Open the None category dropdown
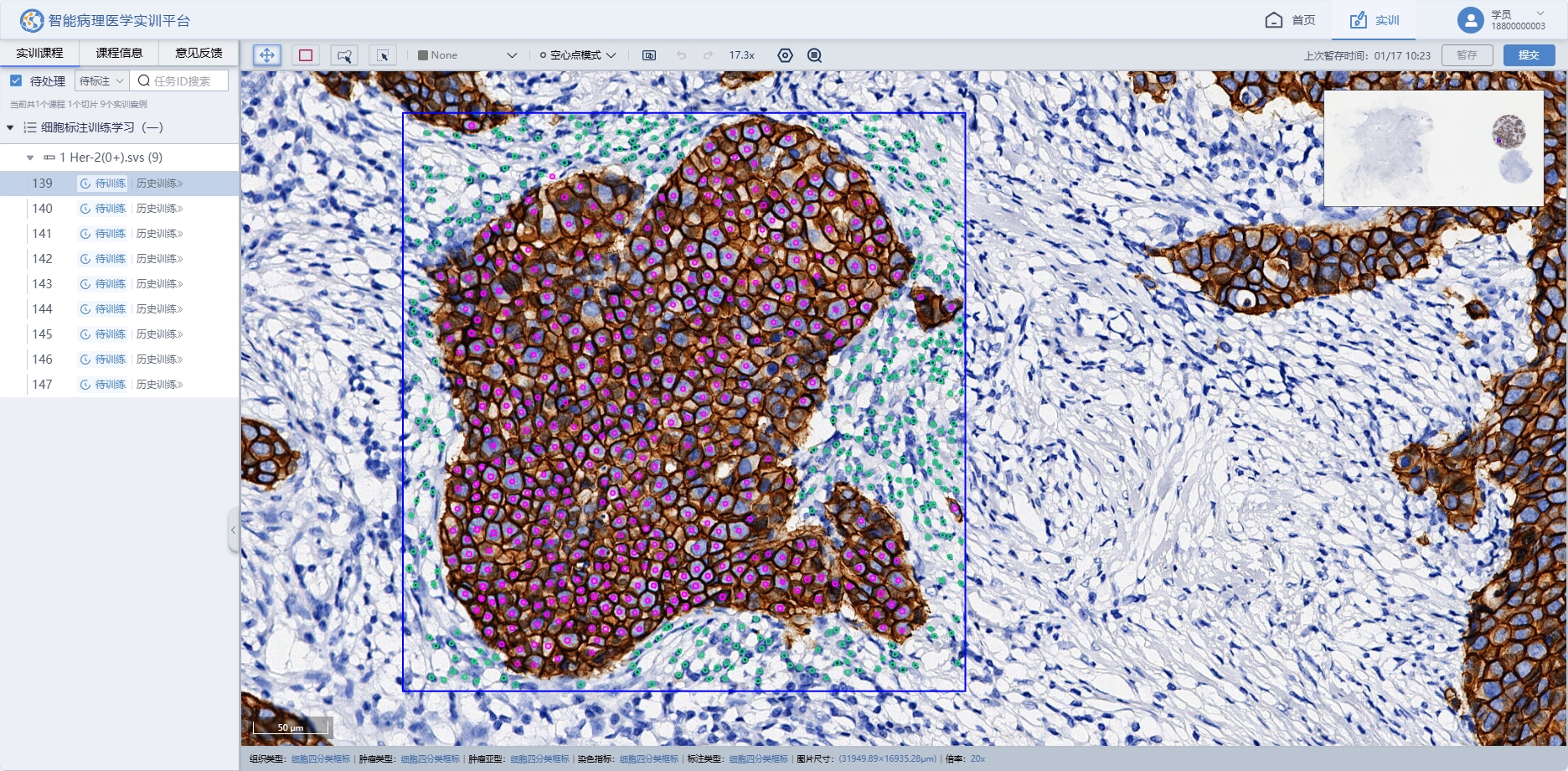 468,55
